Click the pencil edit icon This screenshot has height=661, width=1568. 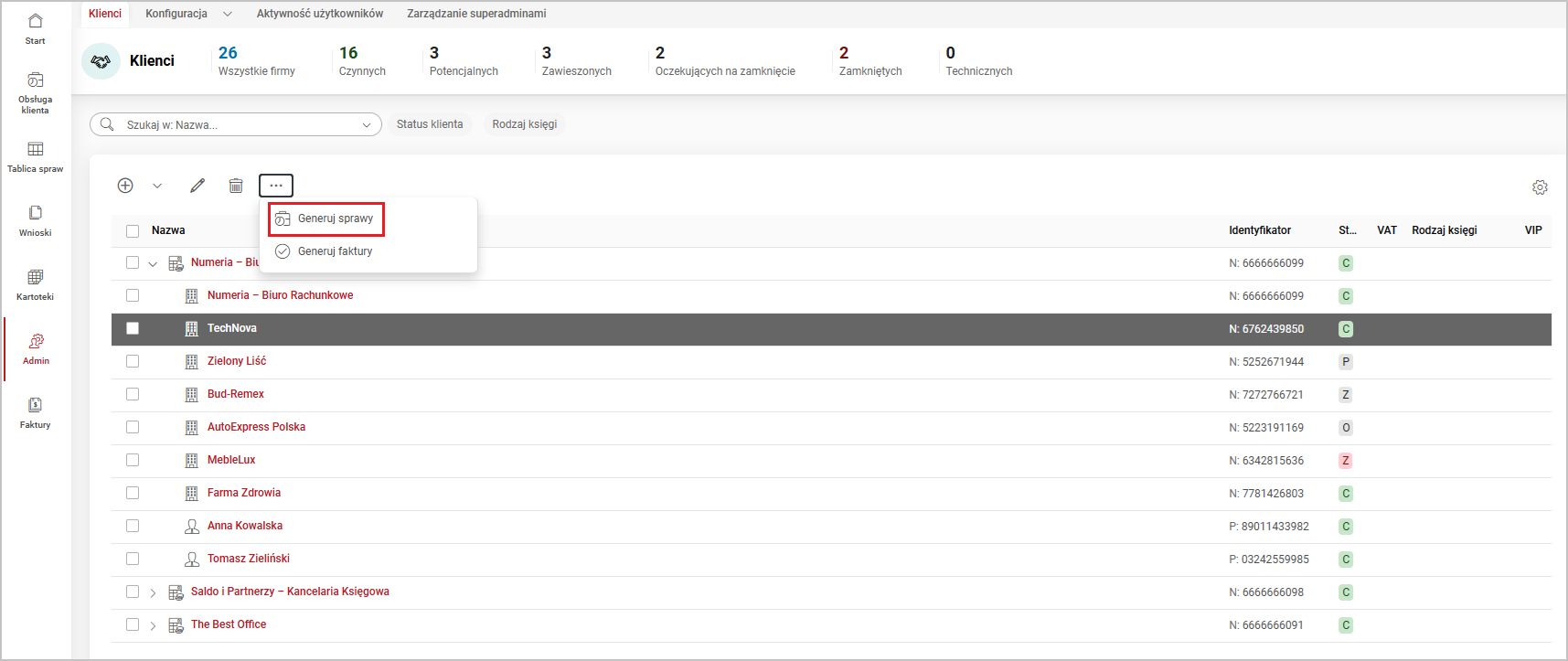pos(197,186)
